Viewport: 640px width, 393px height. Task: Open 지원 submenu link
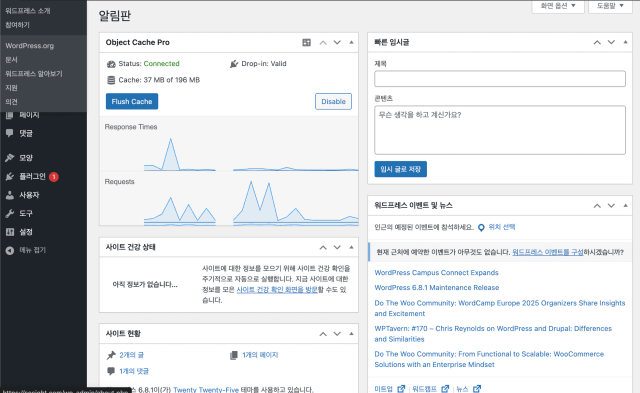[x=11, y=88]
